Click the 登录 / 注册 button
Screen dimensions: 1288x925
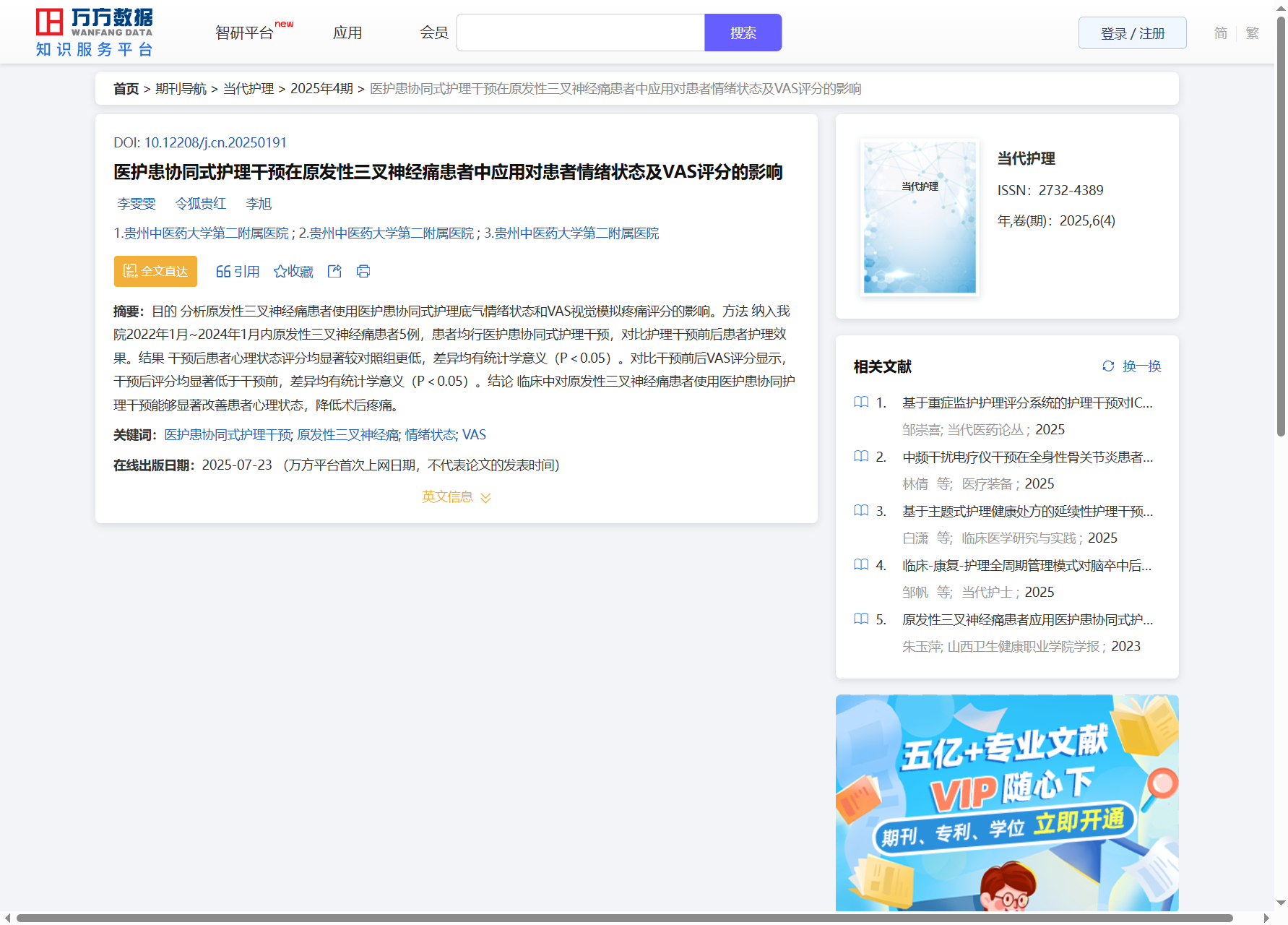click(x=1132, y=33)
